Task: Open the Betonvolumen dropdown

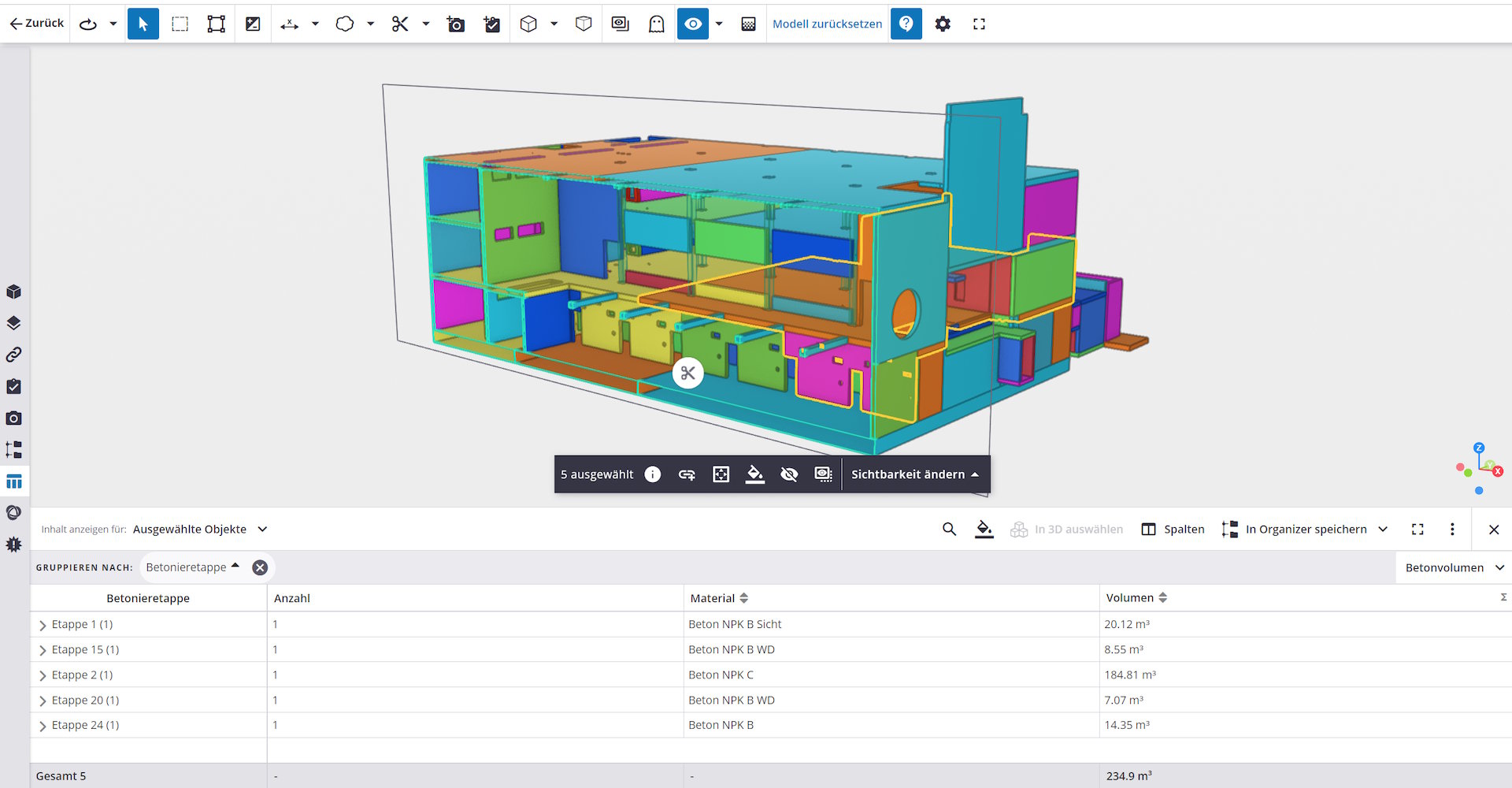Action: (x=1453, y=567)
